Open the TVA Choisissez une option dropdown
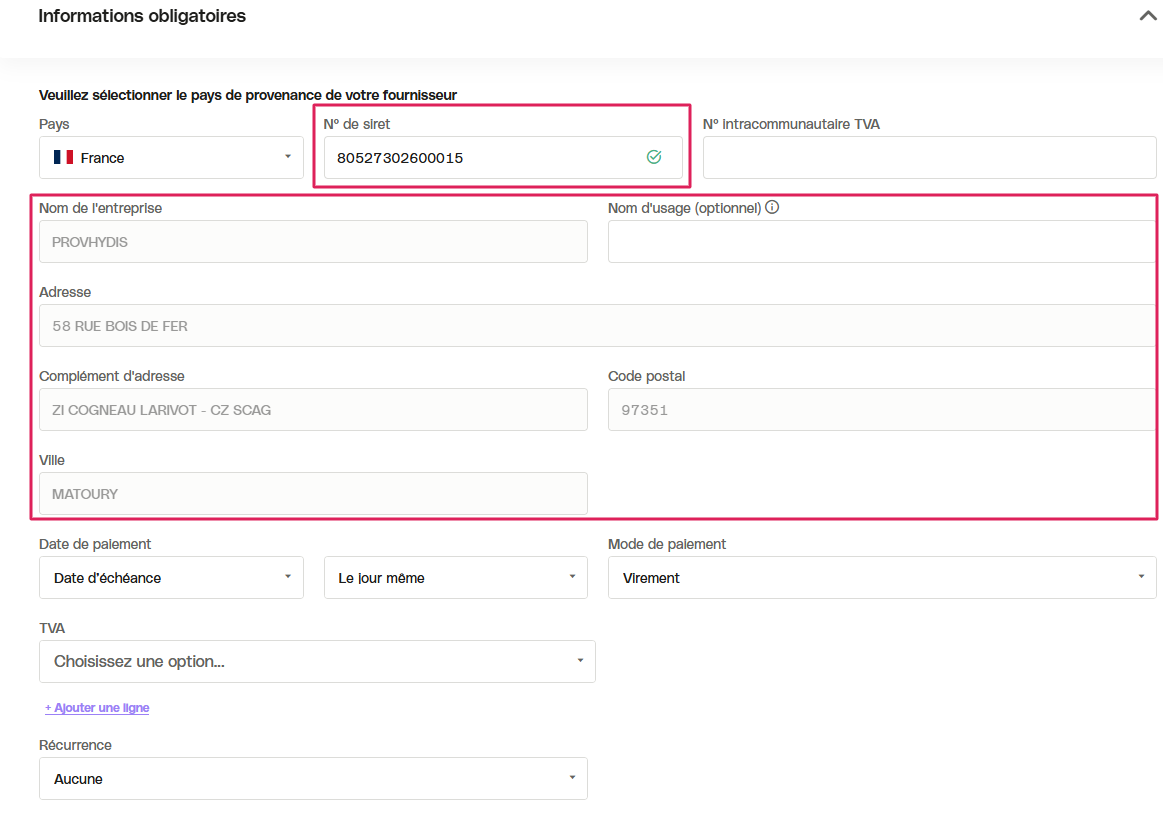The image size is (1163, 821). click(x=317, y=662)
